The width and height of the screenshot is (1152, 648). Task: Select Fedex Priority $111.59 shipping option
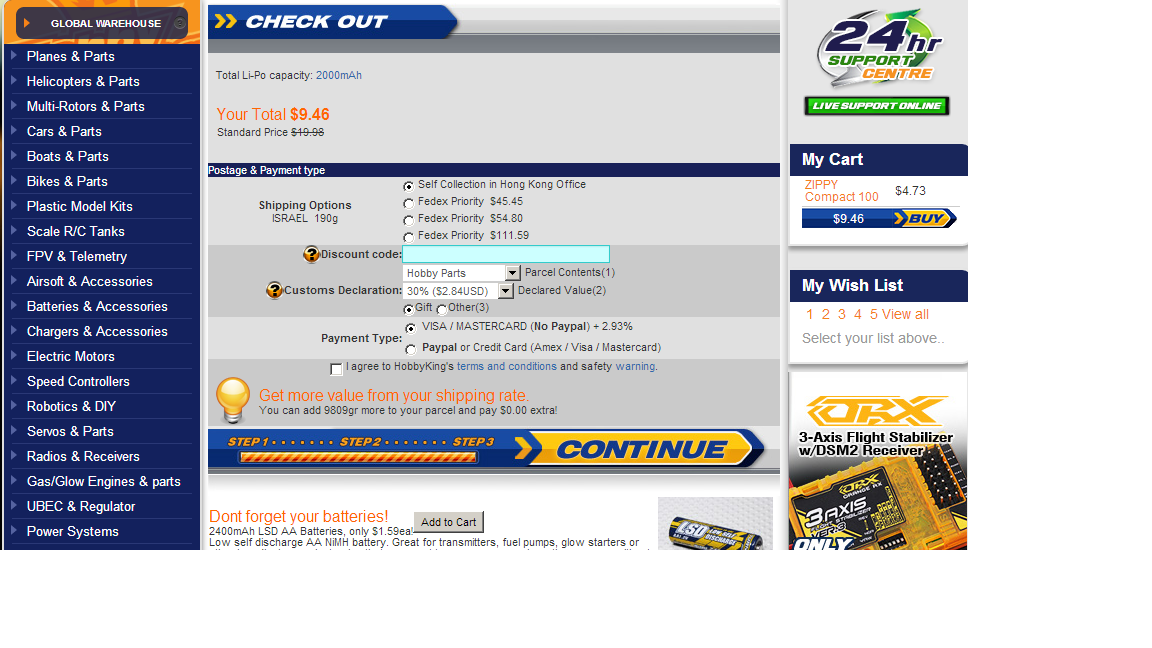[408, 237]
